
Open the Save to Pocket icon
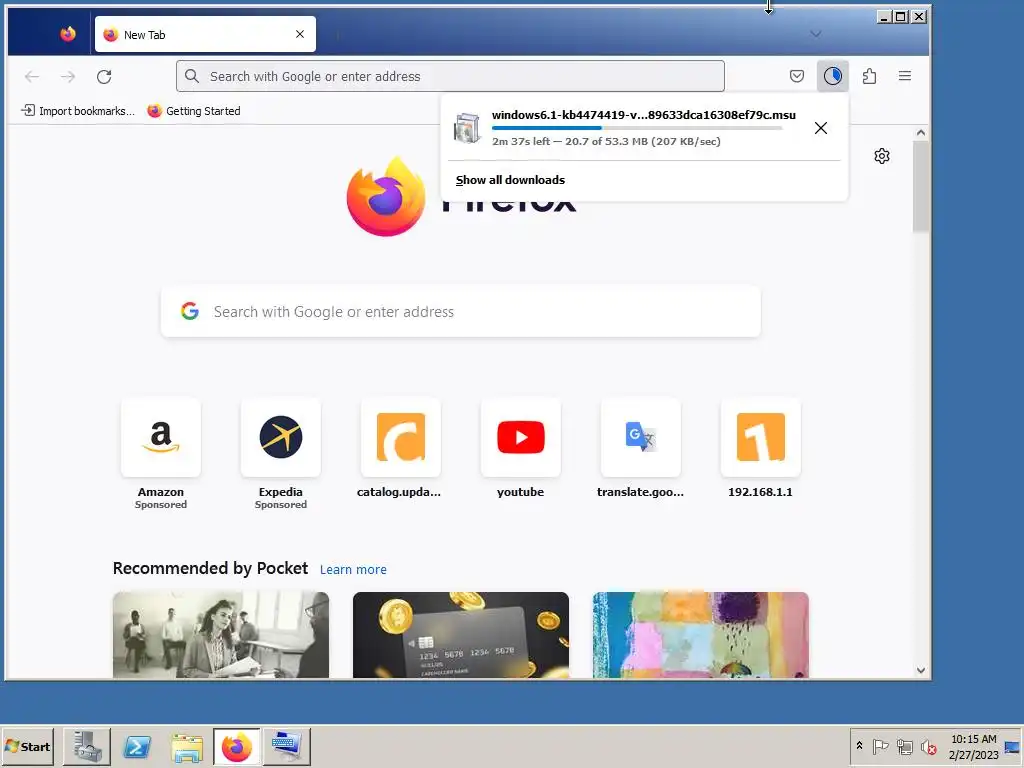click(797, 76)
